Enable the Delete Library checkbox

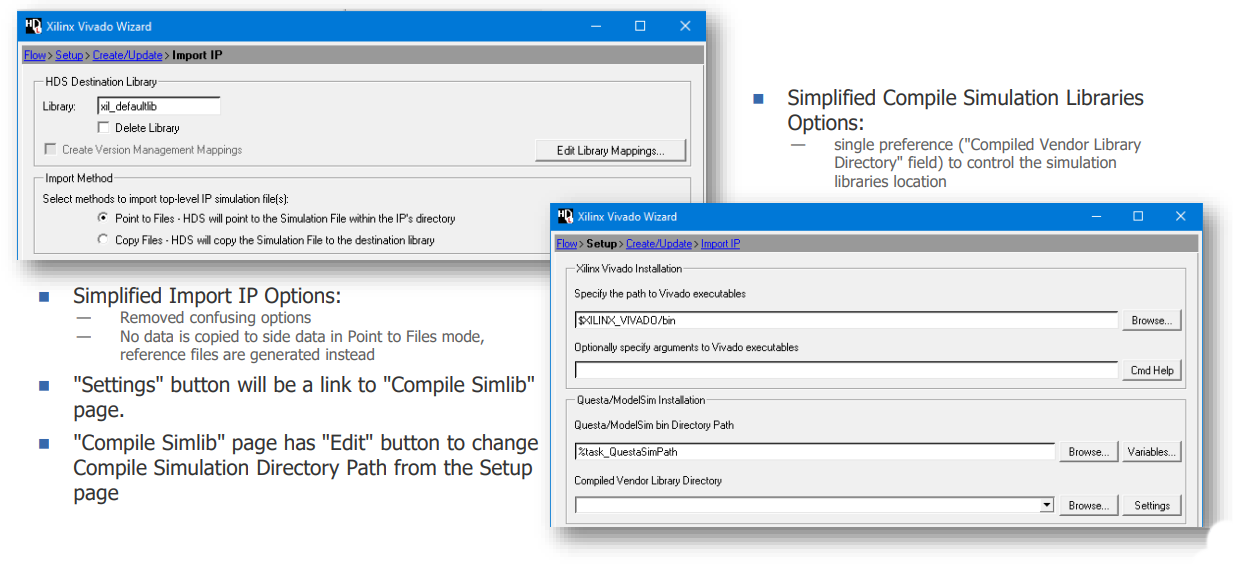coord(103,128)
